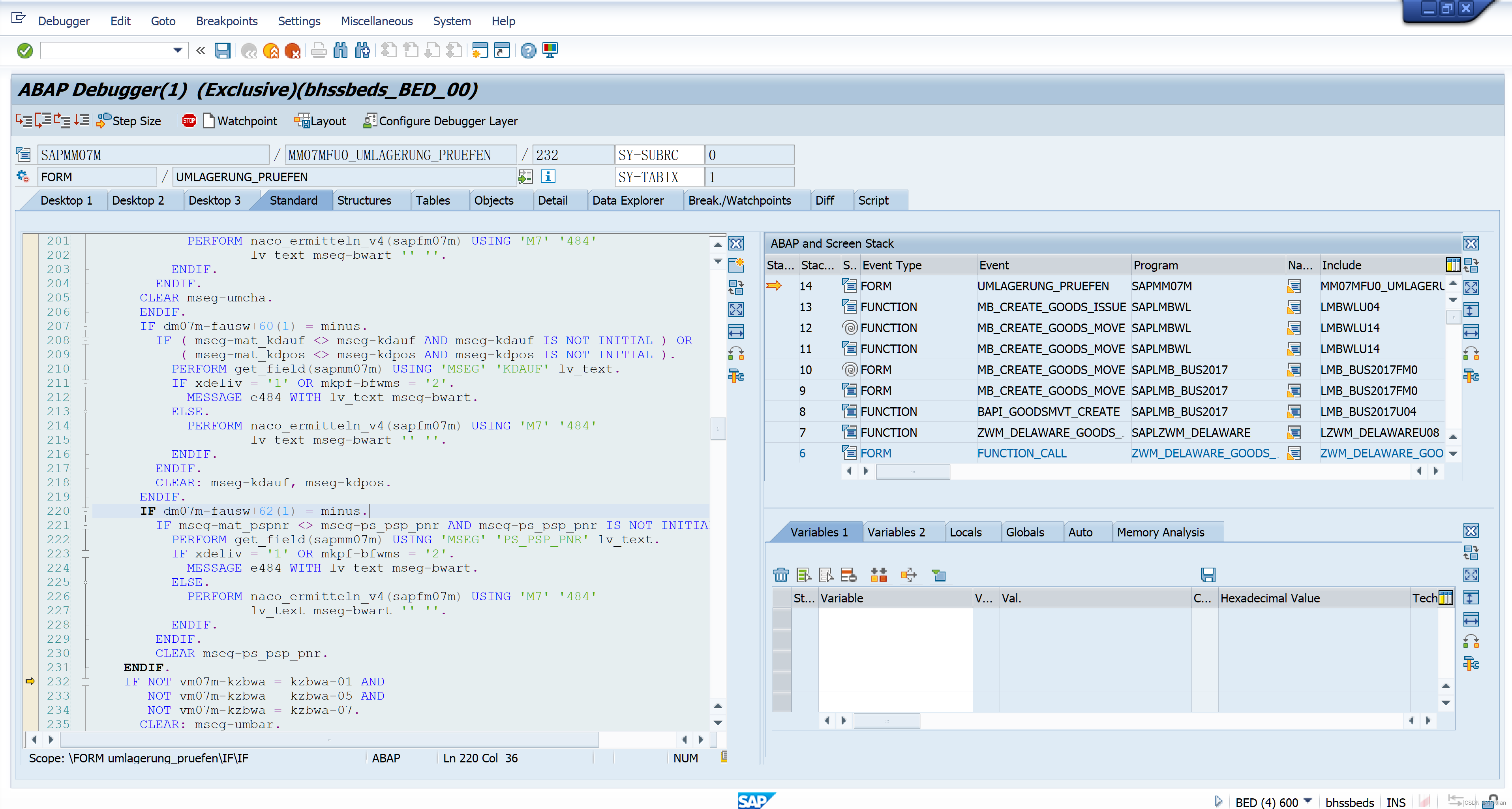Click the red STOP breakpoint icon
1512x809 pixels.
click(x=189, y=120)
